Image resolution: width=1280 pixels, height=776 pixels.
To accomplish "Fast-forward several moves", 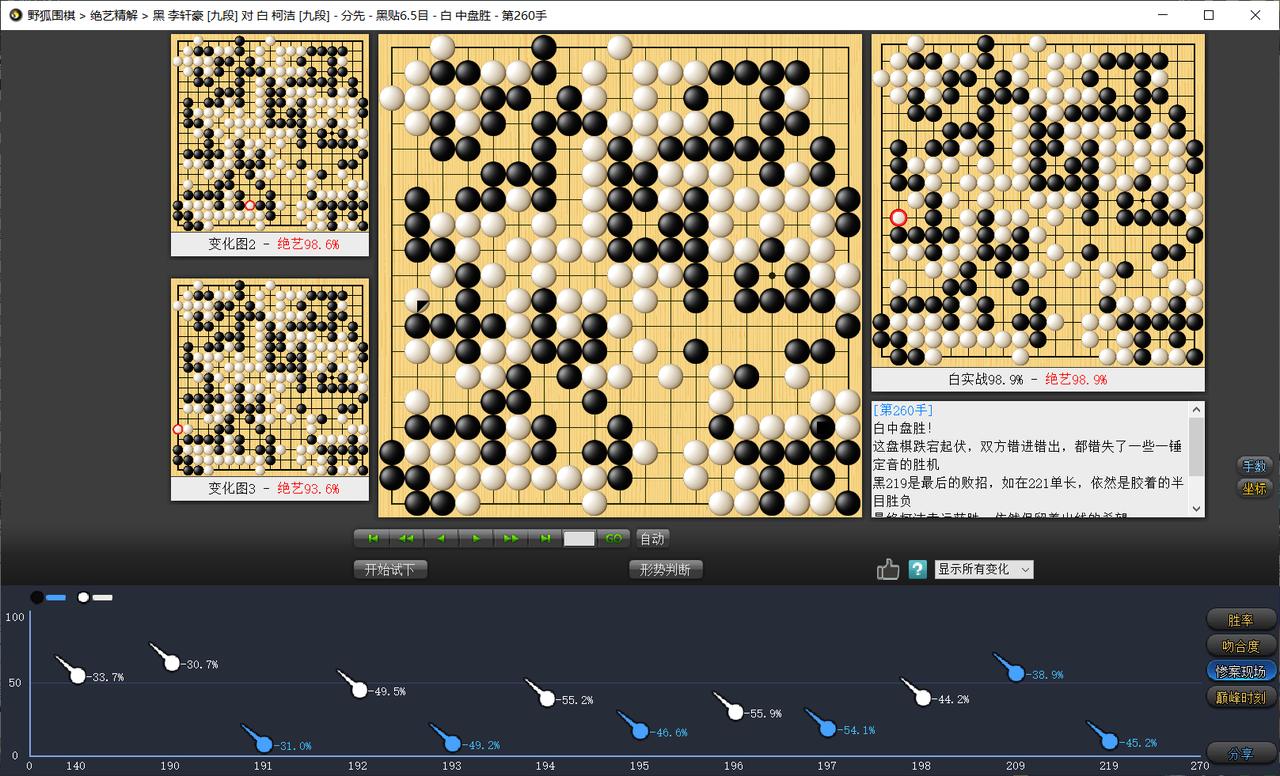I will [510, 538].
